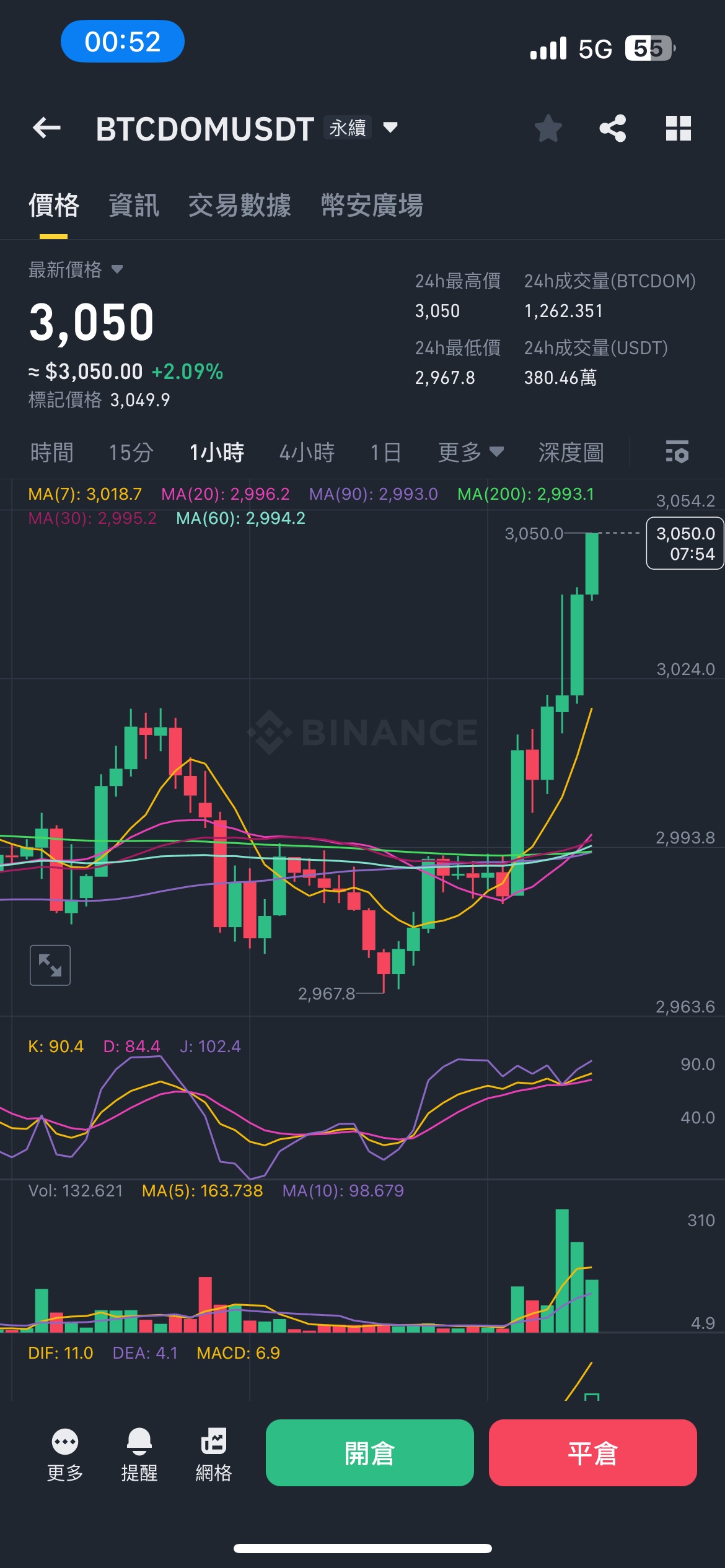725x1568 pixels.
Task: Open the 幣安廣場 tab
Action: click(x=372, y=206)
